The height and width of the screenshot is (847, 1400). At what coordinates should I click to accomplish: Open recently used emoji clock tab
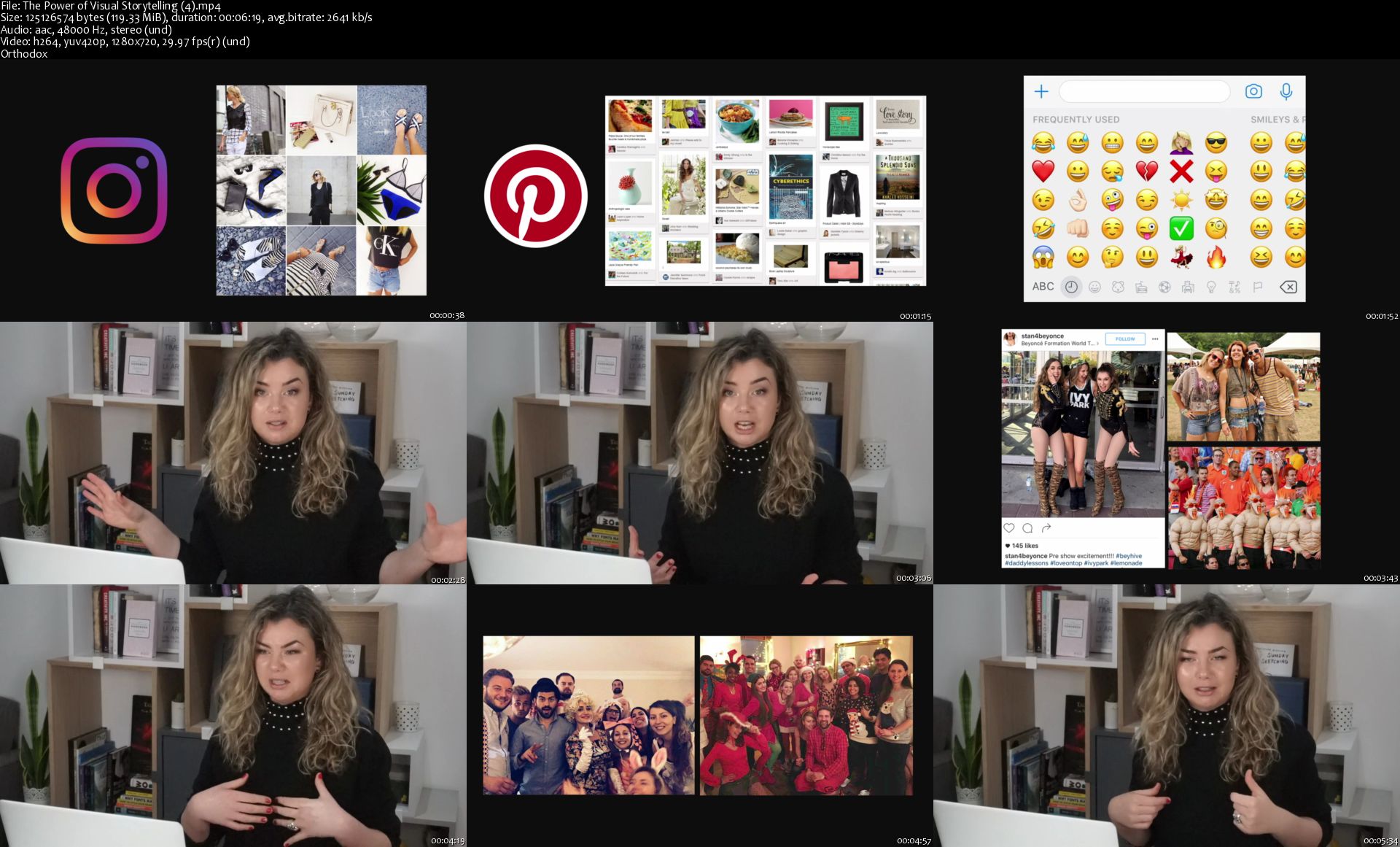coord(1071,287)
